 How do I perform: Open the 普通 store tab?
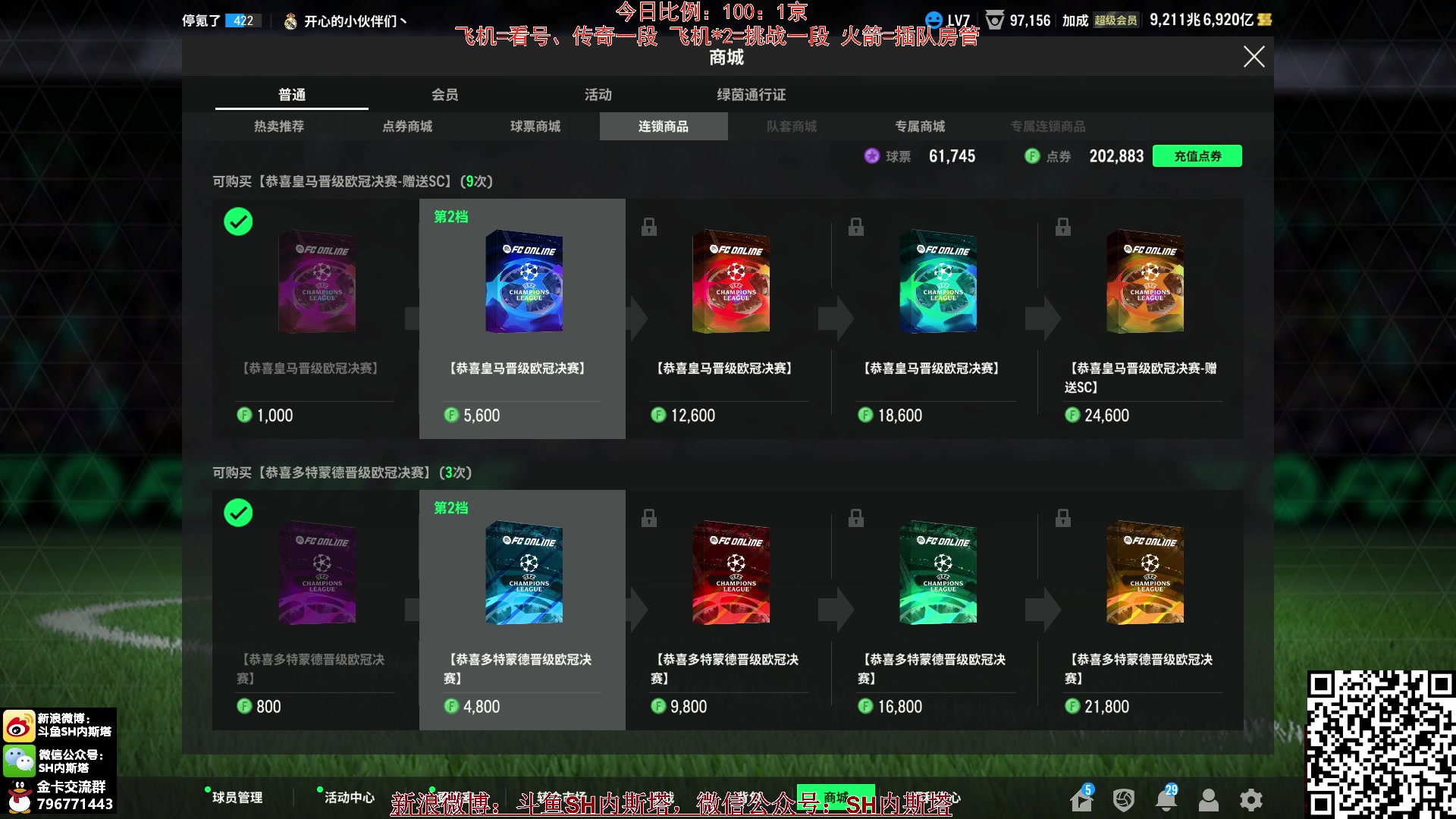292,95
